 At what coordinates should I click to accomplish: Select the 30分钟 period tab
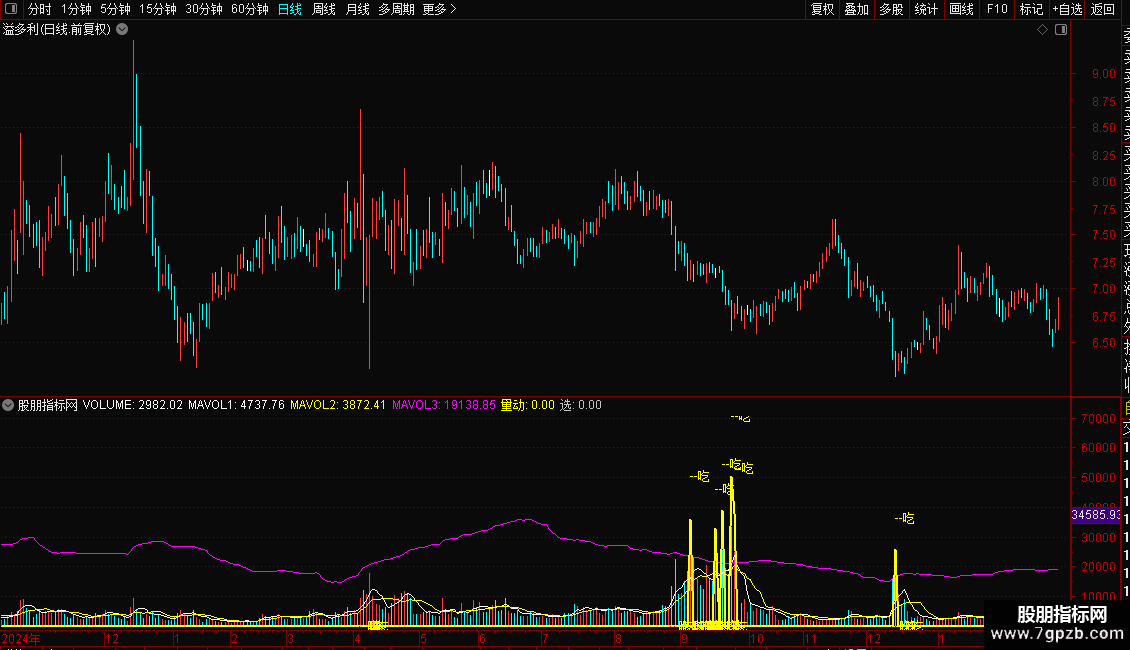click(x=204, y=9)
